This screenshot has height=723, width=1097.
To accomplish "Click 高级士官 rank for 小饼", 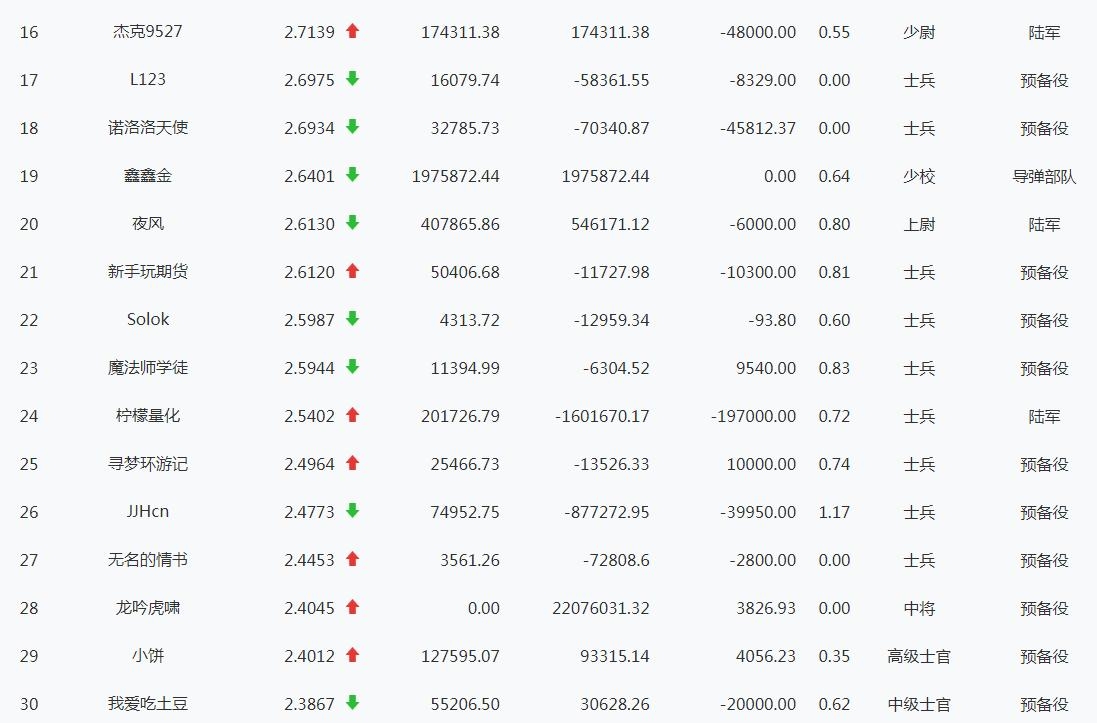I will 919,656.
